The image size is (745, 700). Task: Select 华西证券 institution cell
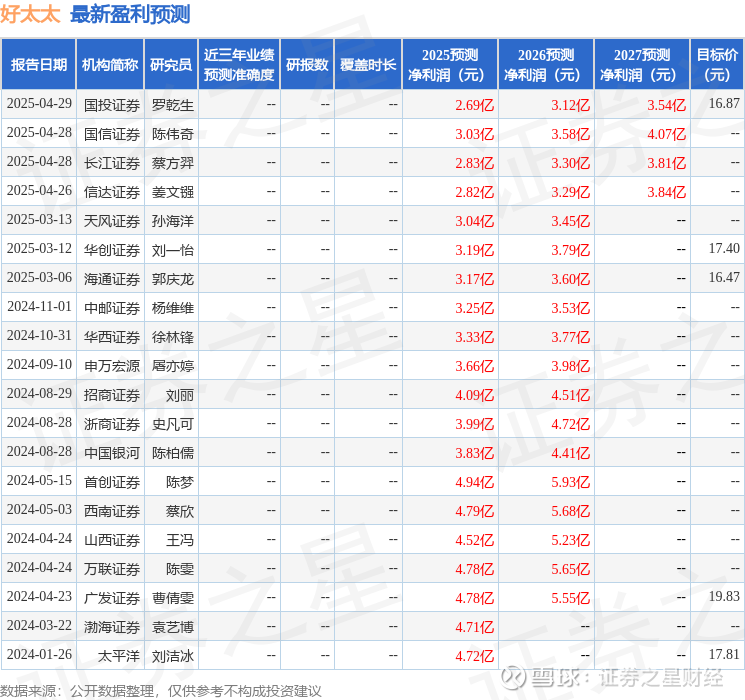(112, 337)
